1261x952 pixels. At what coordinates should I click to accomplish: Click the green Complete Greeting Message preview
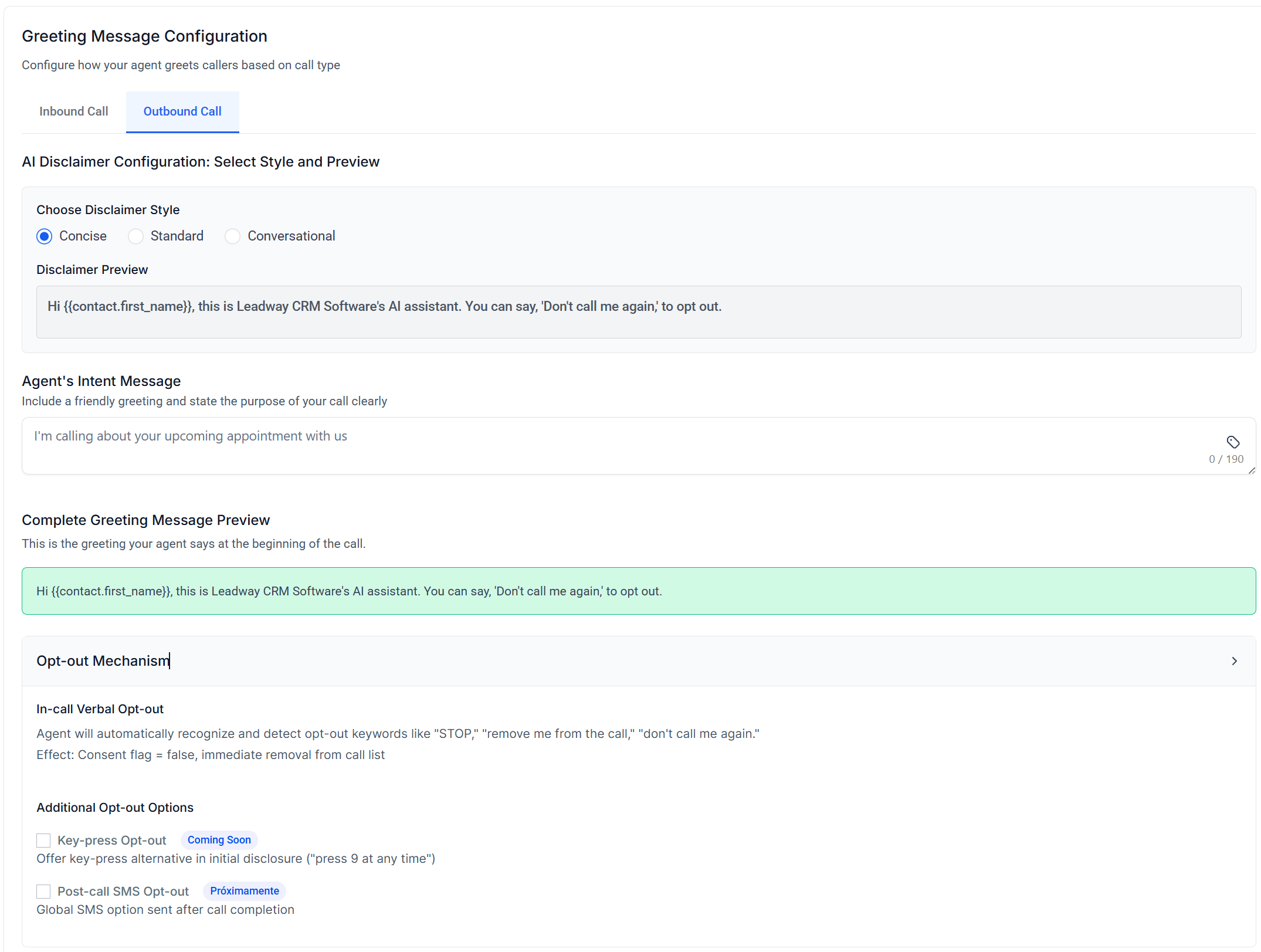(x=638, y=591)
